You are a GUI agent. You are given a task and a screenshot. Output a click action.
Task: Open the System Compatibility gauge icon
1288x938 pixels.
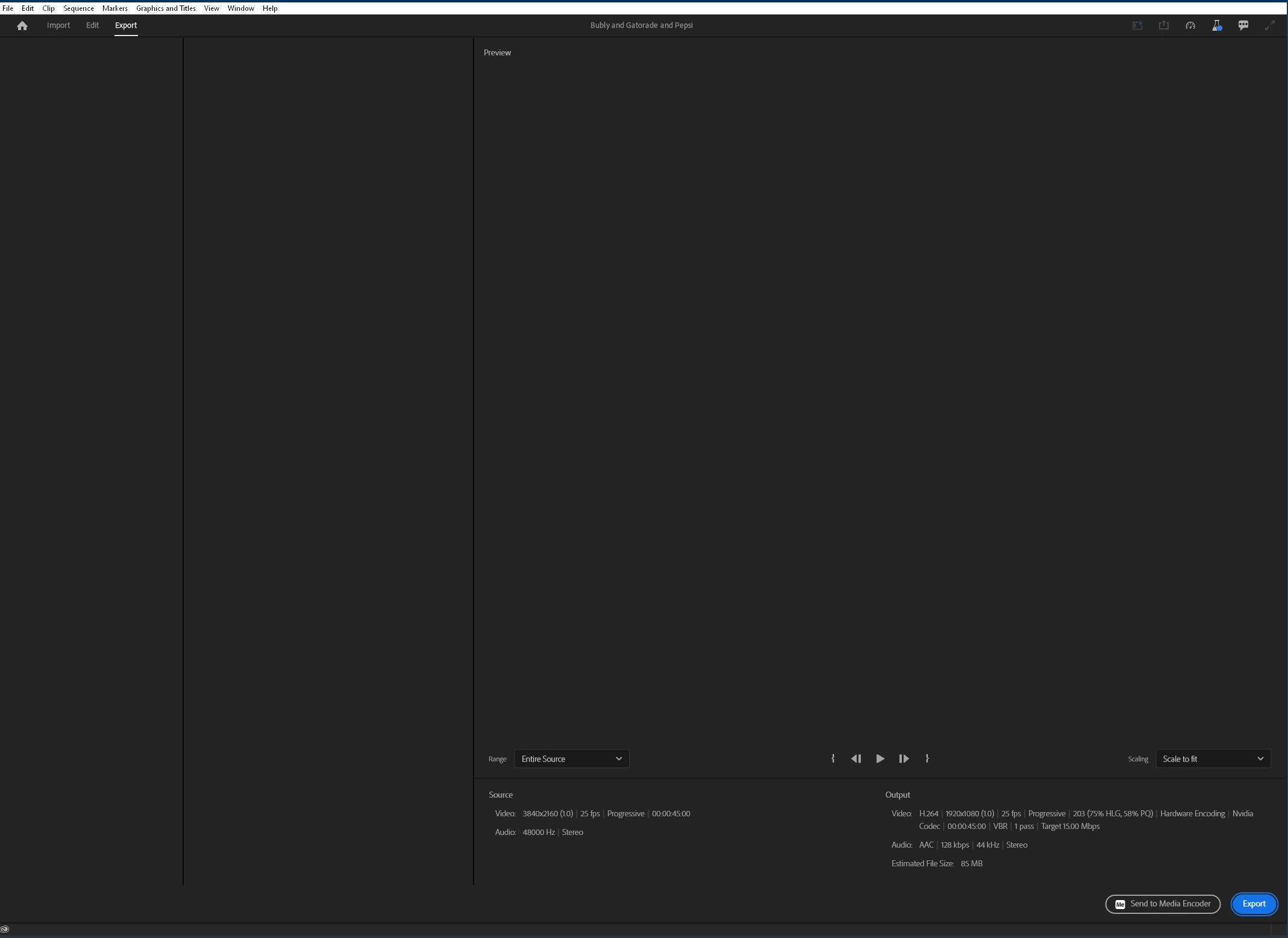point(1190,25)
